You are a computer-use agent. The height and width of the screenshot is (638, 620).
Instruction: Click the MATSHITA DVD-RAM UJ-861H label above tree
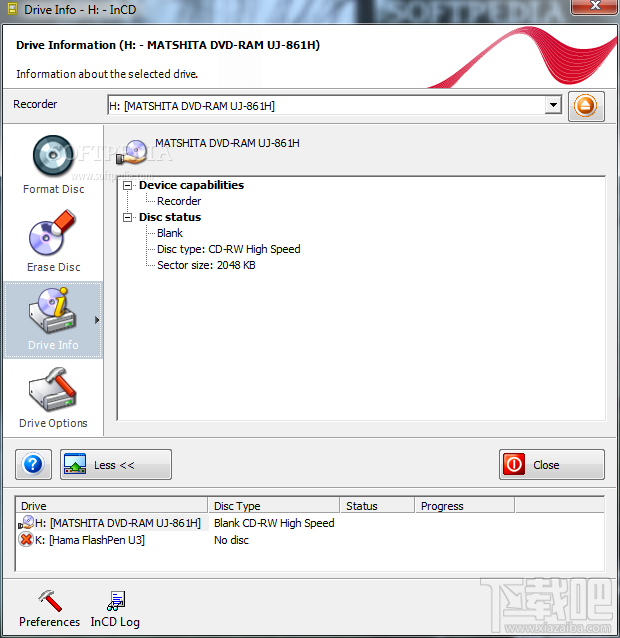227,143
